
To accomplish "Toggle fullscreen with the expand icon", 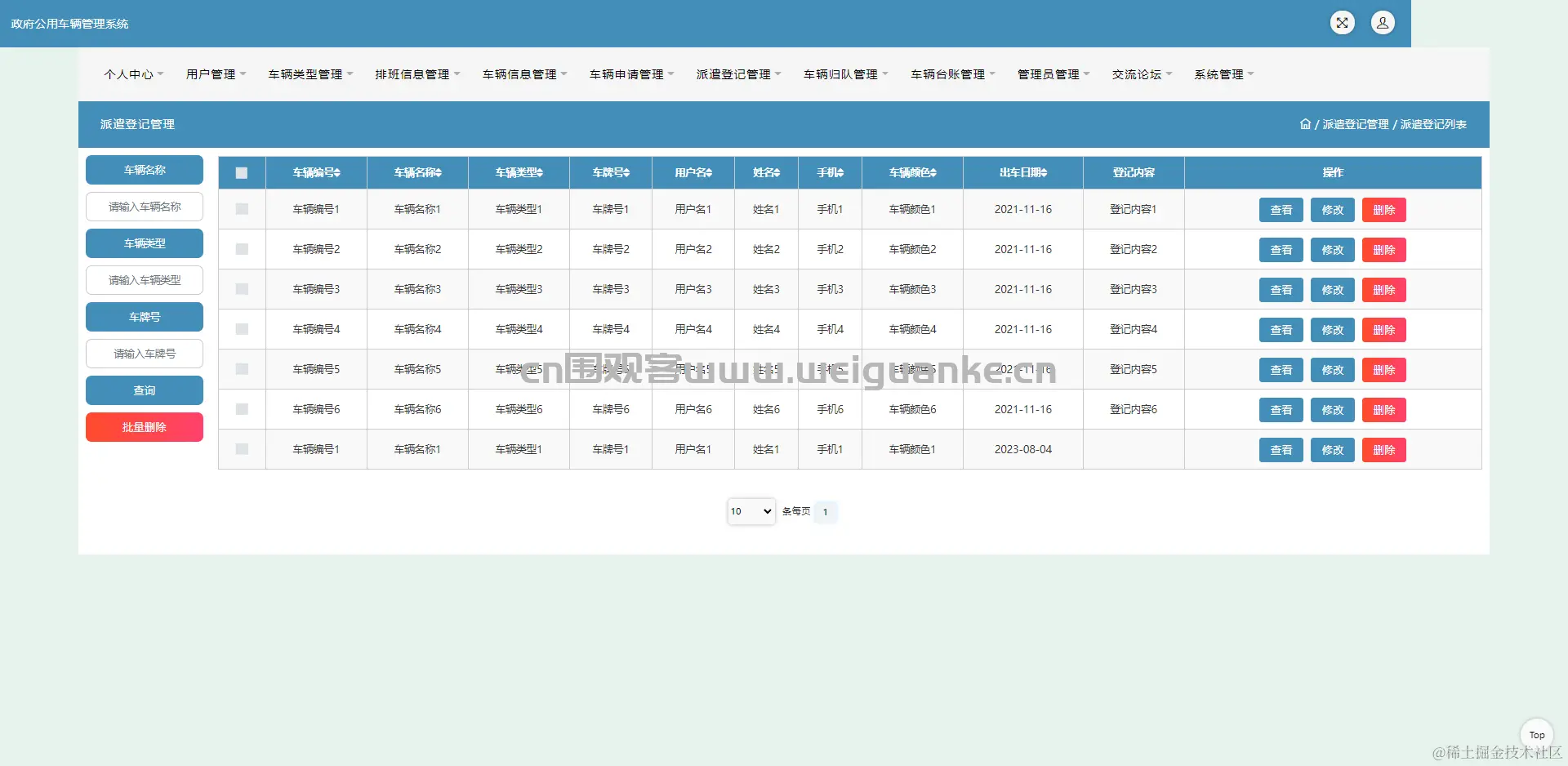I will tap(1342, 23).
